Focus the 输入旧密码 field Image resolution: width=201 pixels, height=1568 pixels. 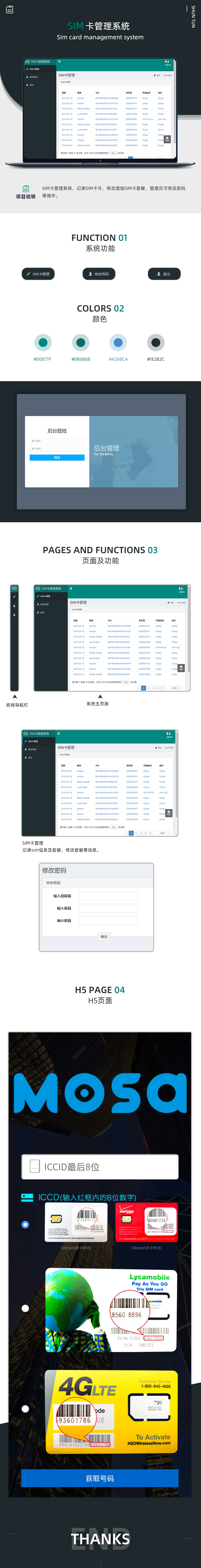[109, 896]
